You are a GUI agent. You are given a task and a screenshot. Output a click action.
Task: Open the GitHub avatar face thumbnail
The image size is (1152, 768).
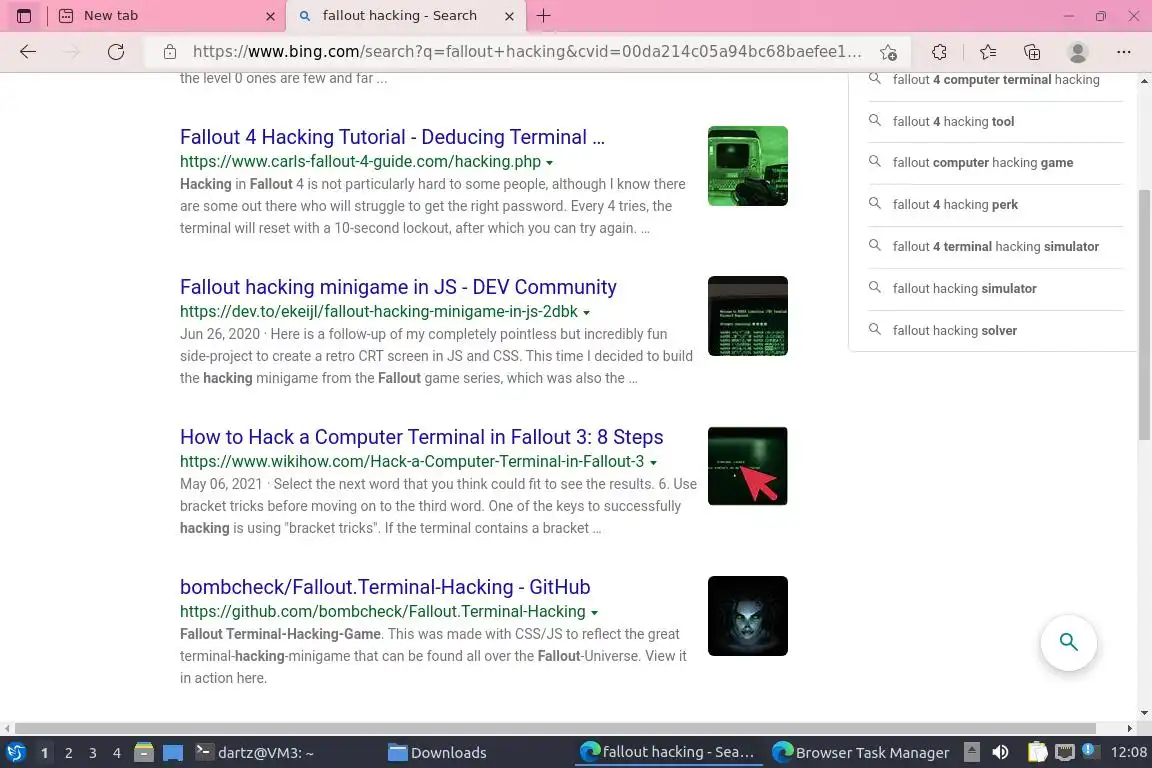click(747, 616)
